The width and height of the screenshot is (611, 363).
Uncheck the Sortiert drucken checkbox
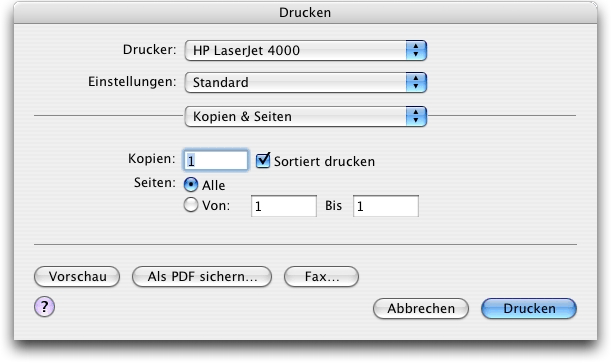pos(263,160)
